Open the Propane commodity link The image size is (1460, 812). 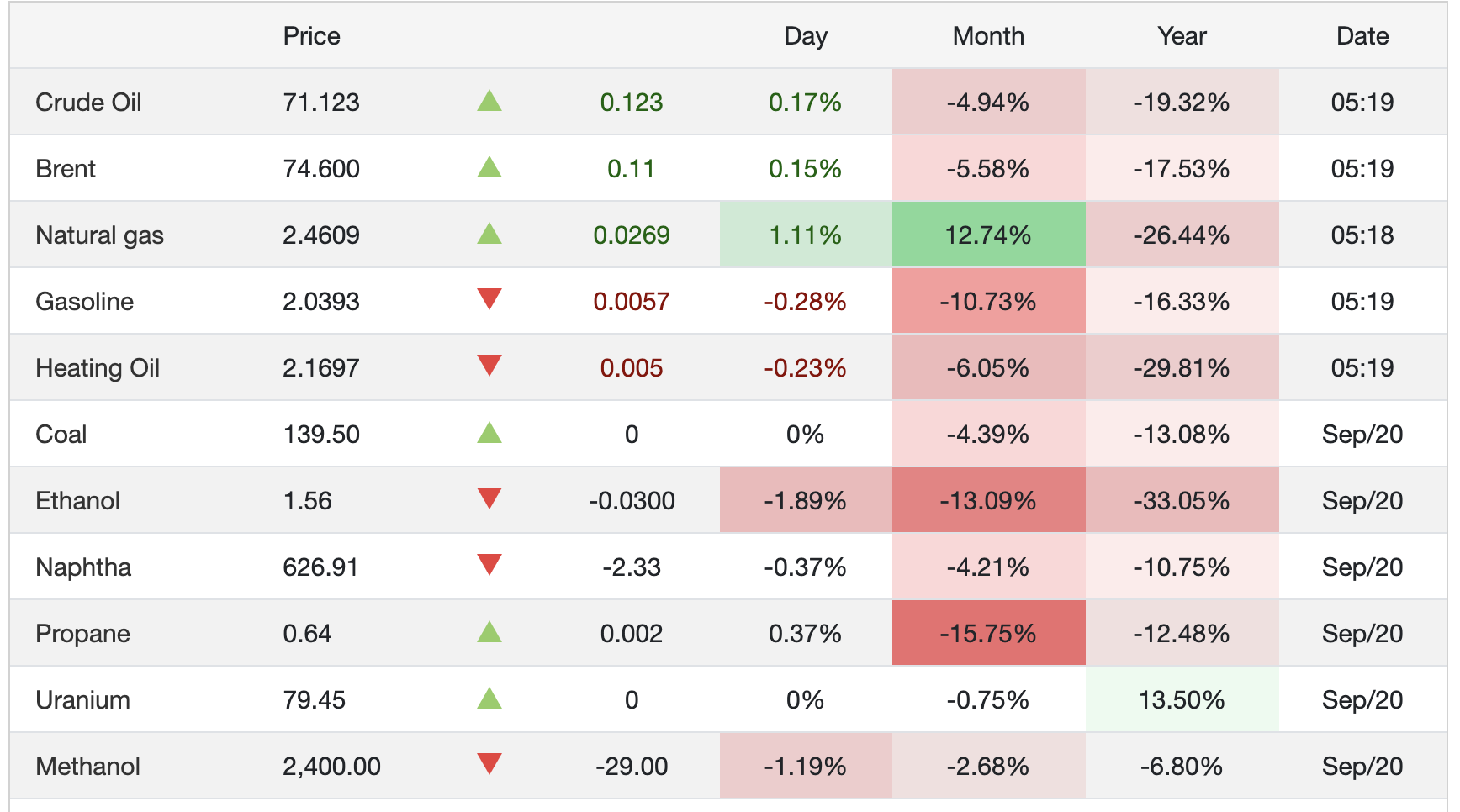pyautogui.click(x=82, y=634)
